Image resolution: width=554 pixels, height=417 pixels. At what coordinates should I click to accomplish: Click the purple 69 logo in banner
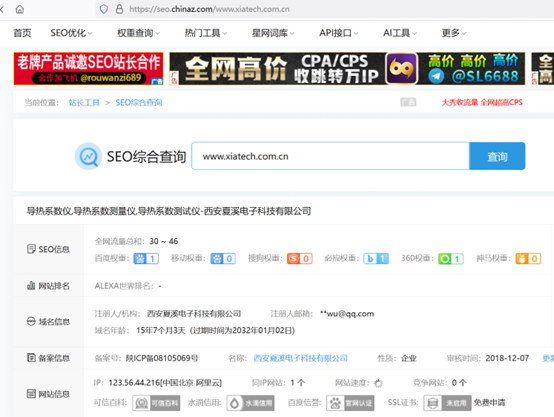[x=402, y=69]
